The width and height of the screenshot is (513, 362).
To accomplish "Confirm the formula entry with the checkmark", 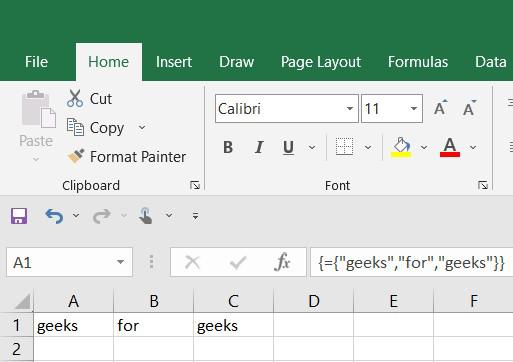I will (x=238, y=262).
